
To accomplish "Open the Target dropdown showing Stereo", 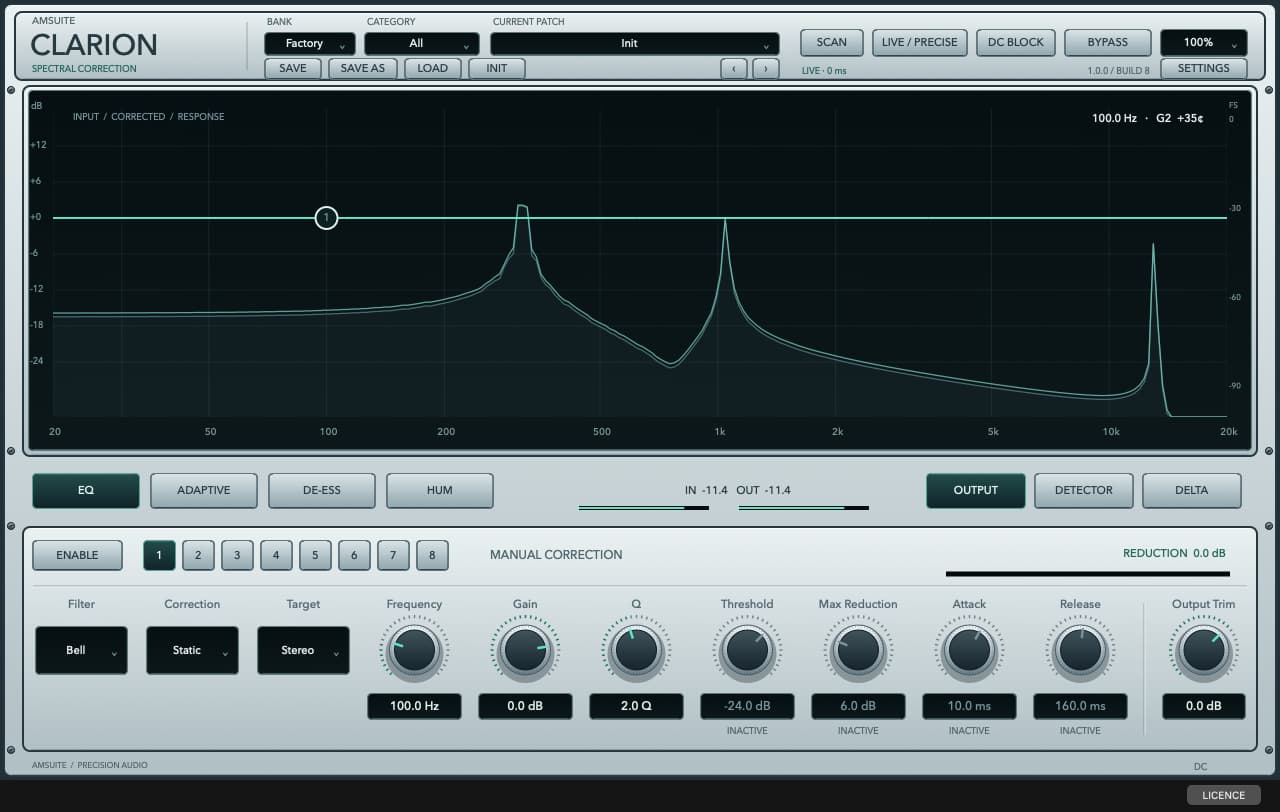I will (303, 650).
